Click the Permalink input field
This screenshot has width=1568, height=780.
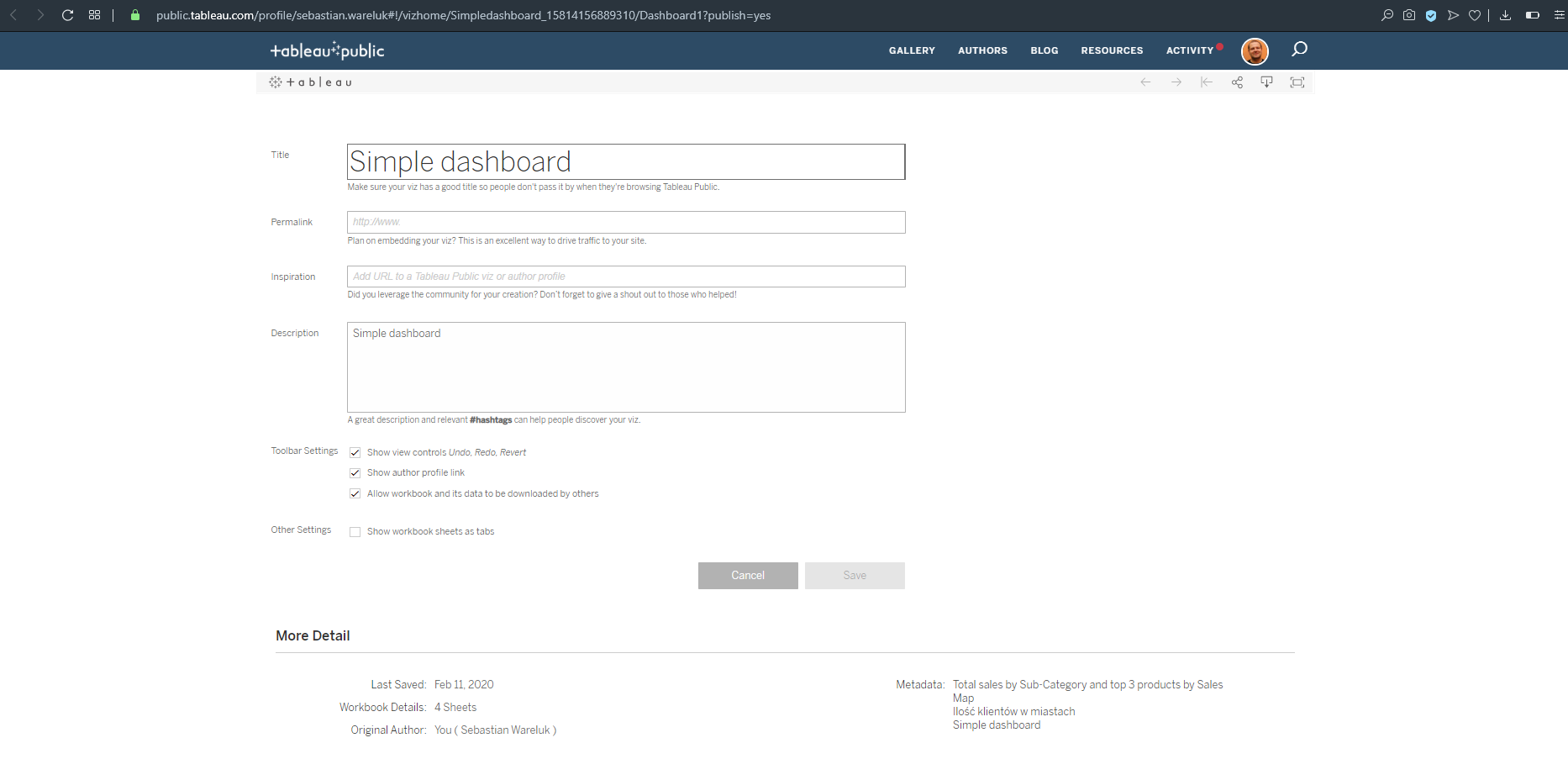tap(626, 223)
